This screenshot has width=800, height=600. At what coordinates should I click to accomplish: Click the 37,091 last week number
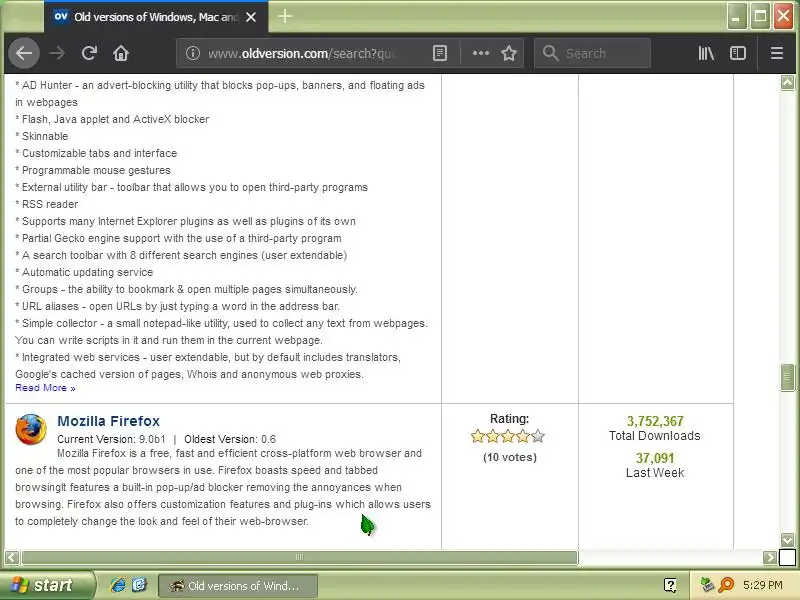click(655, 458)
